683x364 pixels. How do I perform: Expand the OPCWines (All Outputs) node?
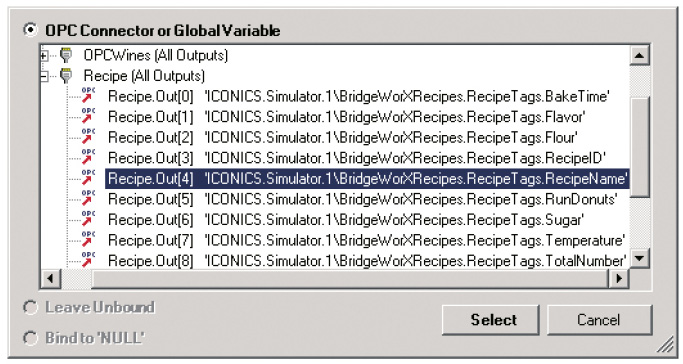[44, 56]
